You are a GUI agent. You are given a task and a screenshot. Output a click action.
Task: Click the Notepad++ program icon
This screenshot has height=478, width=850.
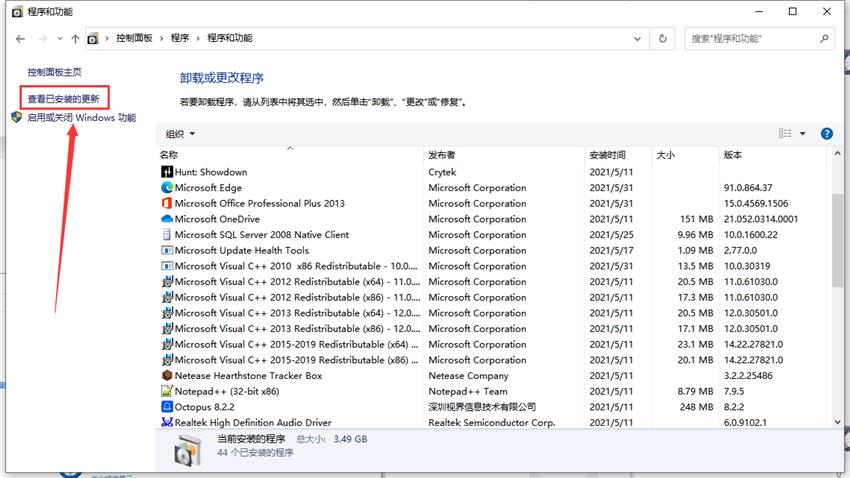click(167, 391)
